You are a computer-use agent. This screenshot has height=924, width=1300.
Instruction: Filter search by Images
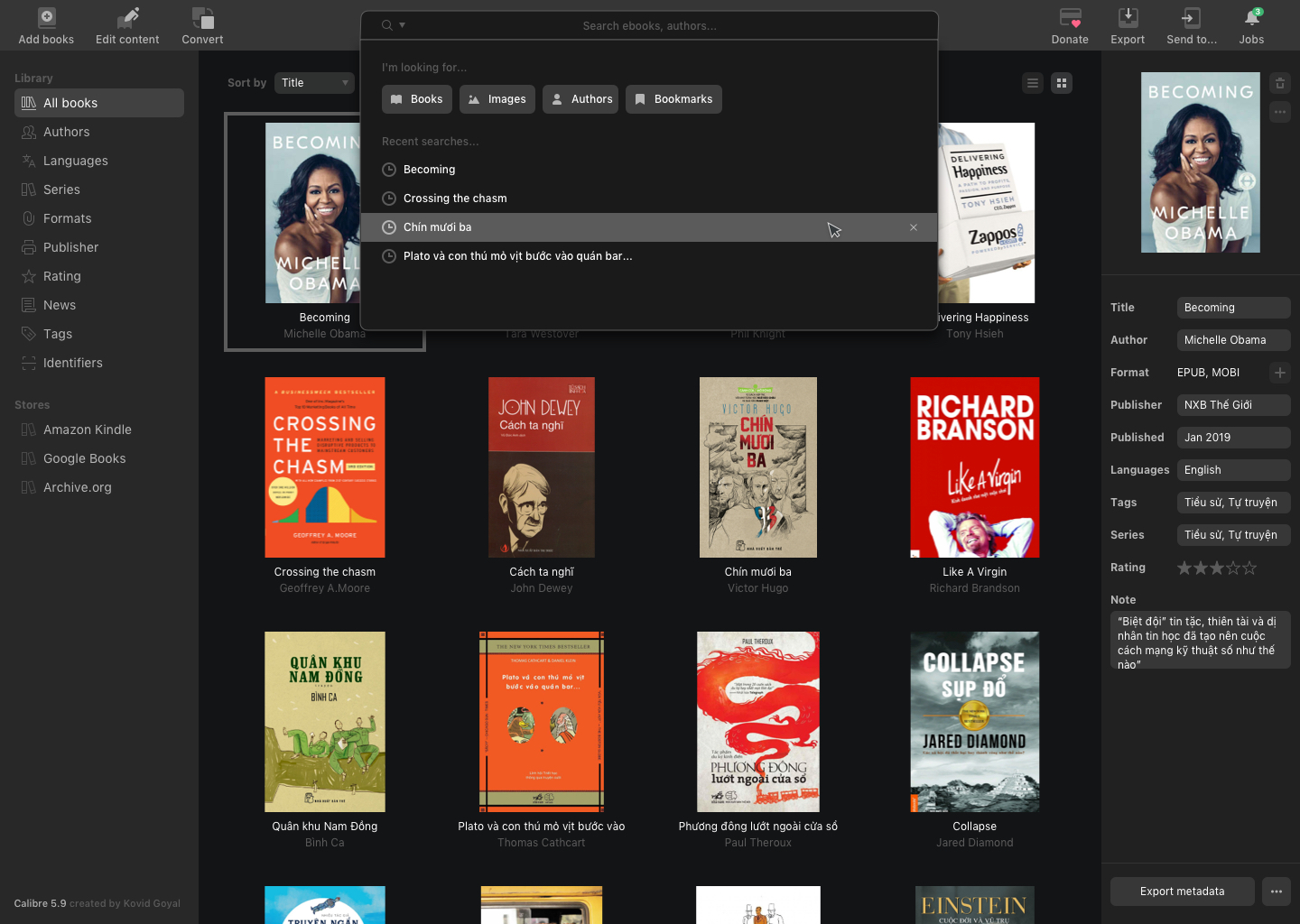point(497,99)
